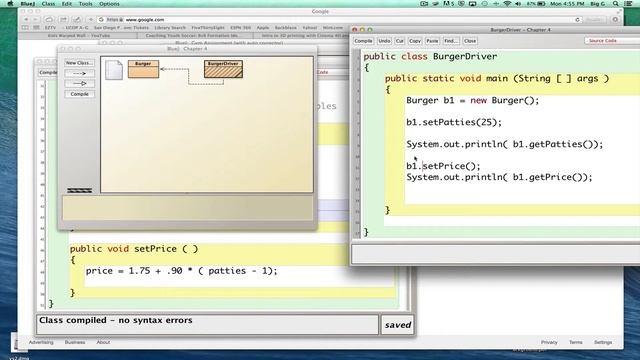Click the solid inheritance-arrow tool button
This screenshot has height=360, width=640.
[79, 84]
